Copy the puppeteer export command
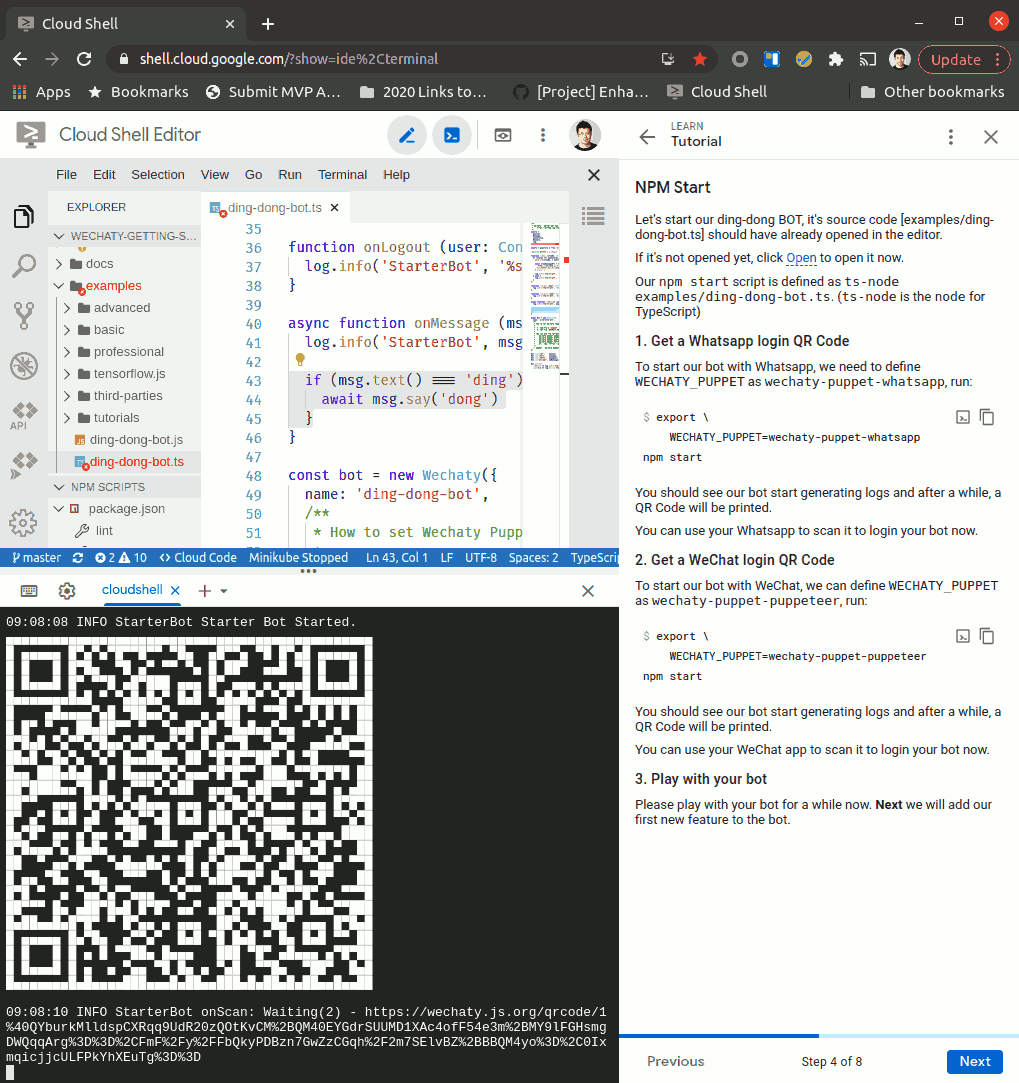The image size is (1019, 1083). [x=987, y=636]
